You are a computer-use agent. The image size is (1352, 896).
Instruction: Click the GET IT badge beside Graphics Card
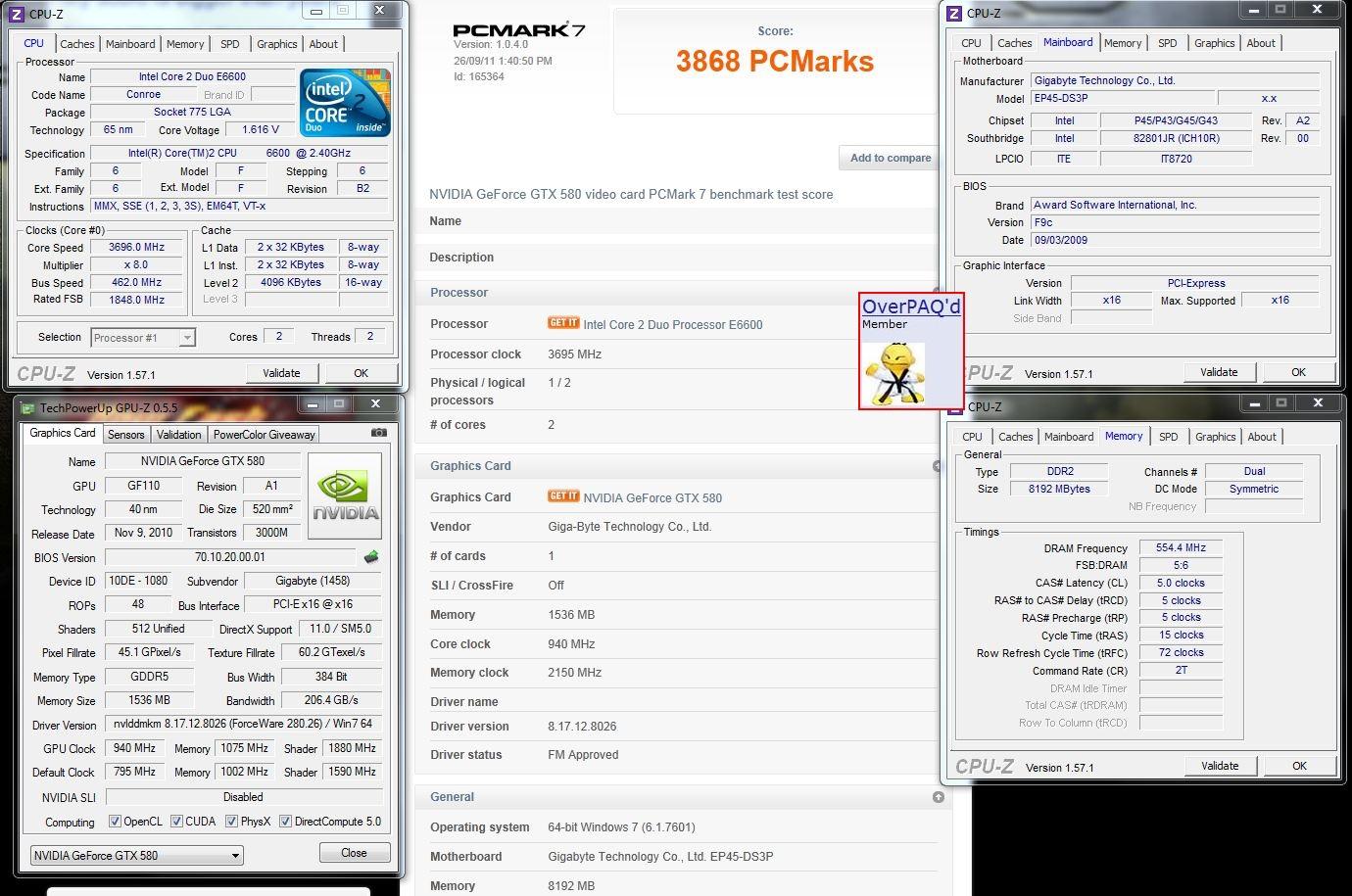pyautogui.click(x=563, y=496)
